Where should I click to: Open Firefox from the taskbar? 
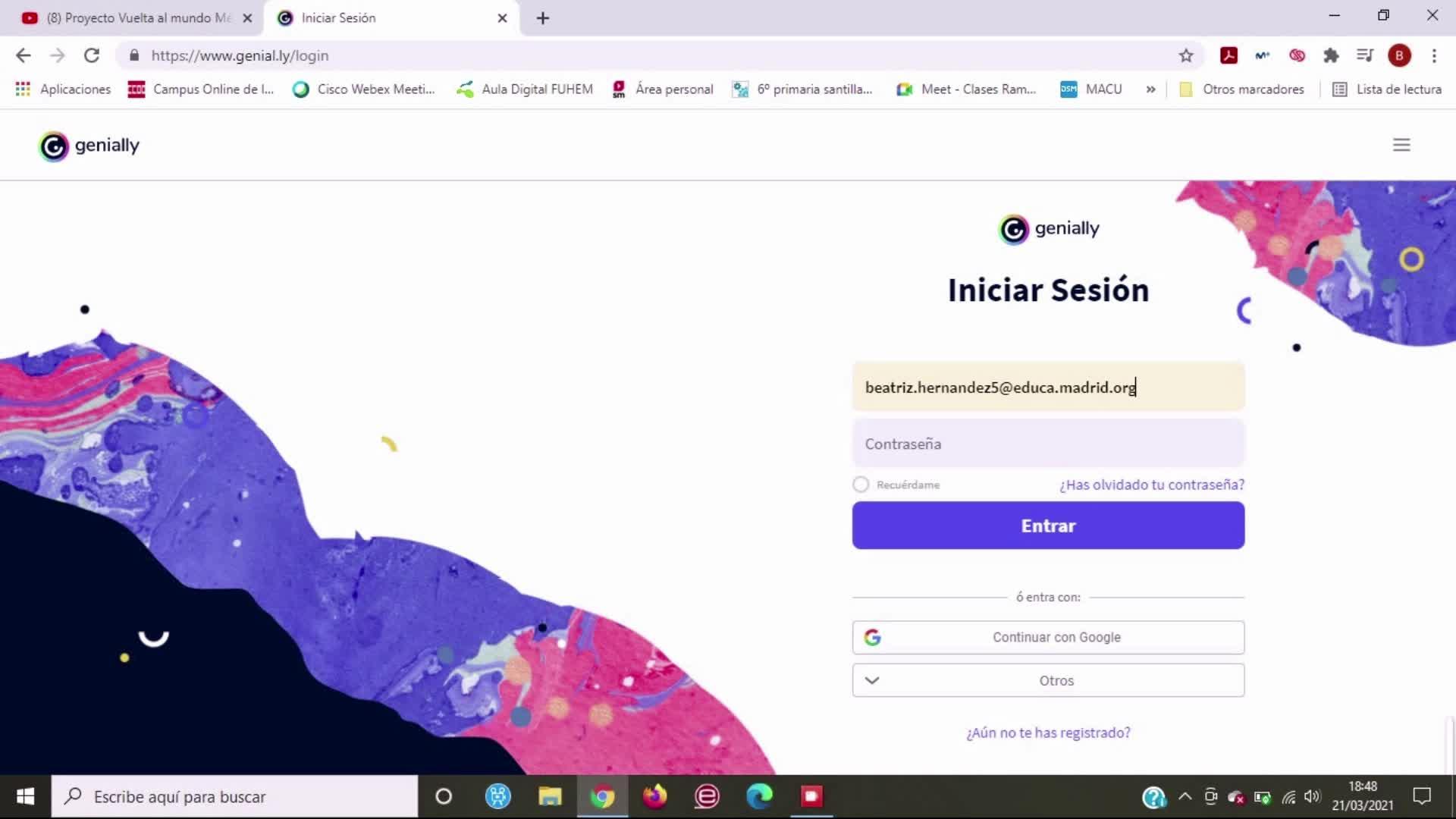pos(654,796)
